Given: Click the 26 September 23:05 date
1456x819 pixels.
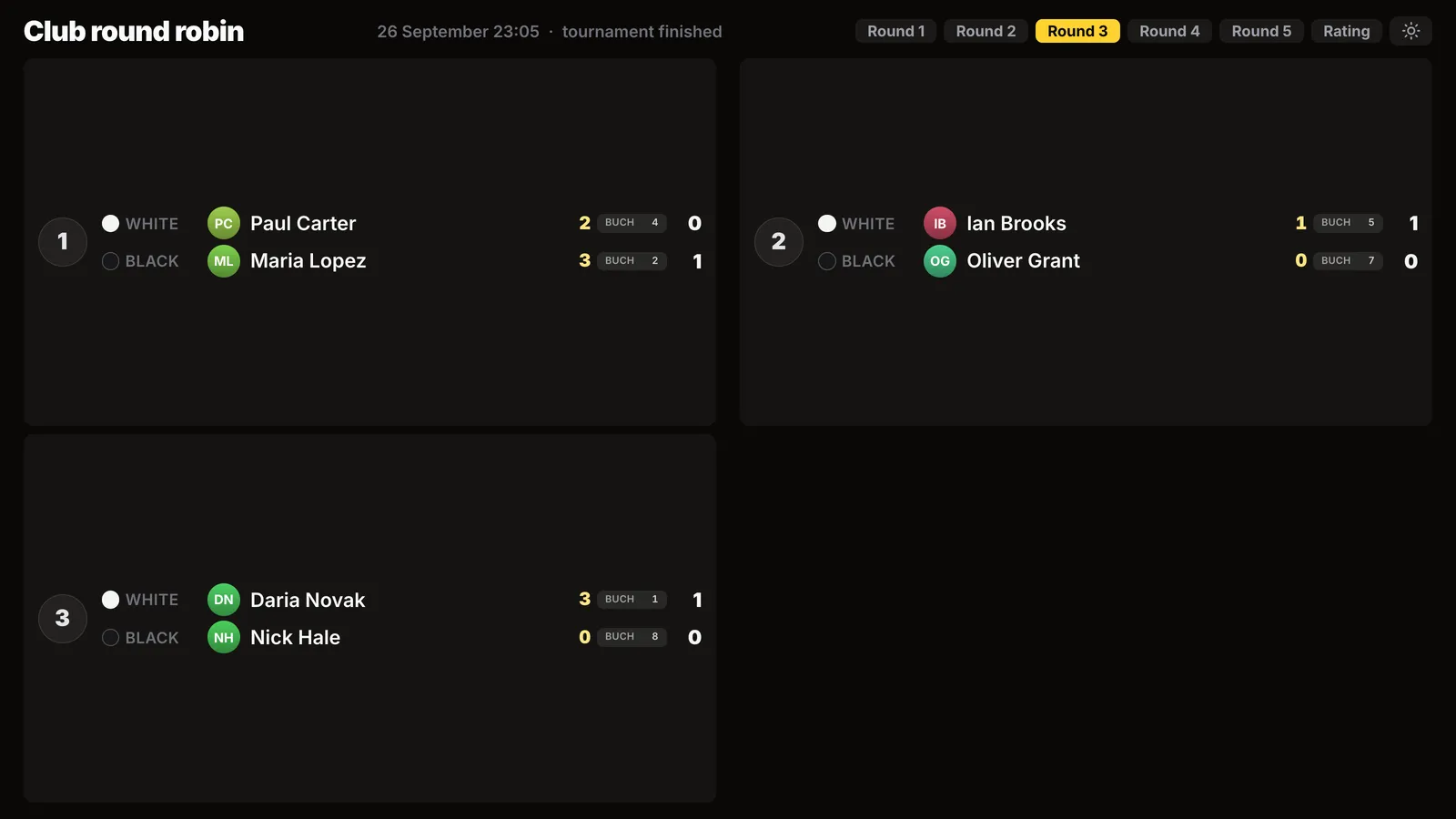Looking at the screenshot, I should pos(459,31).
